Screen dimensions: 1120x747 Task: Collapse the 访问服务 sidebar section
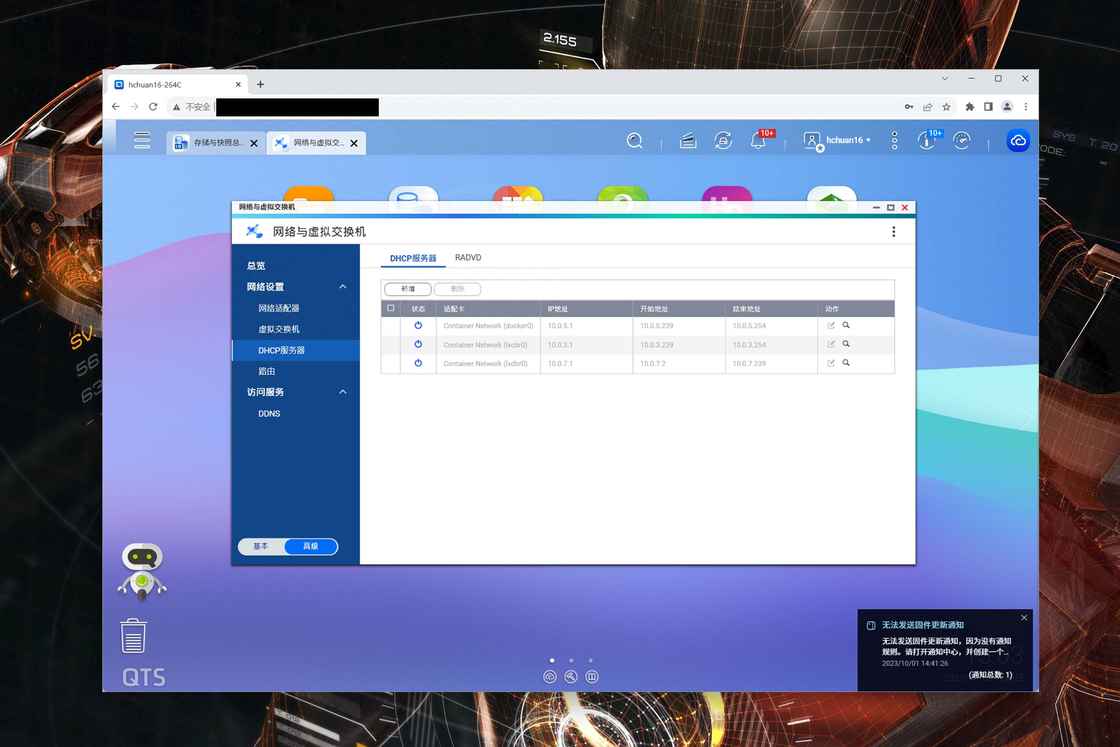[342, 392]
